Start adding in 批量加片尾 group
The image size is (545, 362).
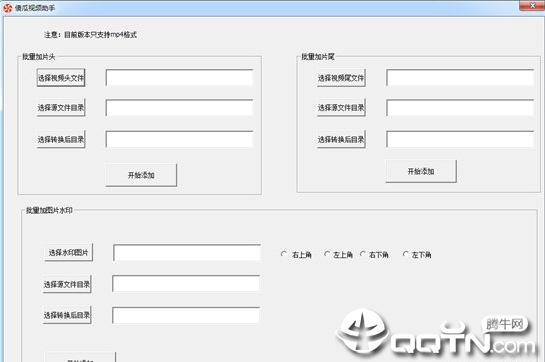[421, 171]
